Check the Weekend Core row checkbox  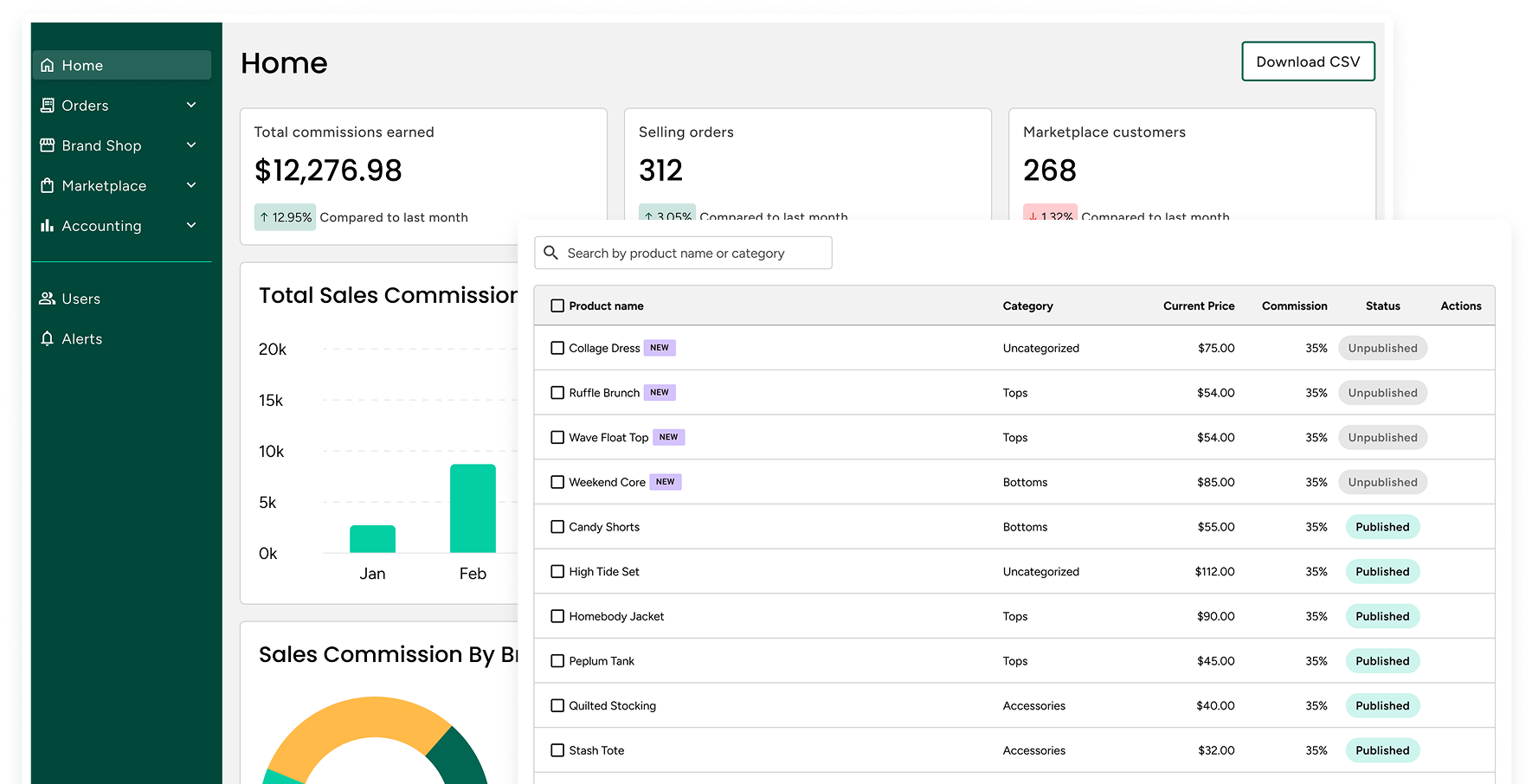coord(557,482)
